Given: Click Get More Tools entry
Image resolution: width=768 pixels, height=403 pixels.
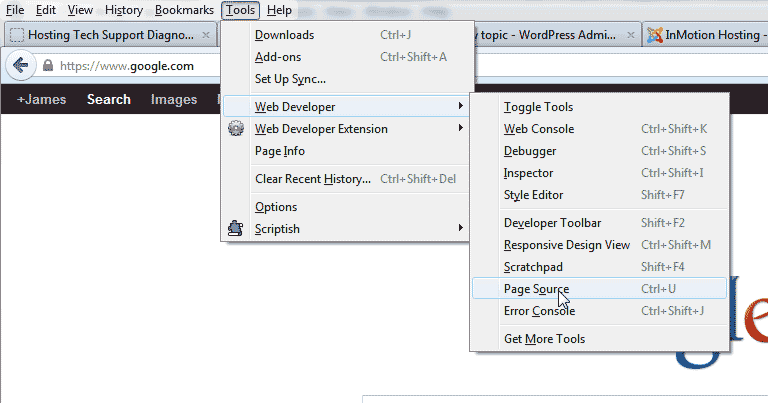Looking at the screenshot, I should pos(544,339).
